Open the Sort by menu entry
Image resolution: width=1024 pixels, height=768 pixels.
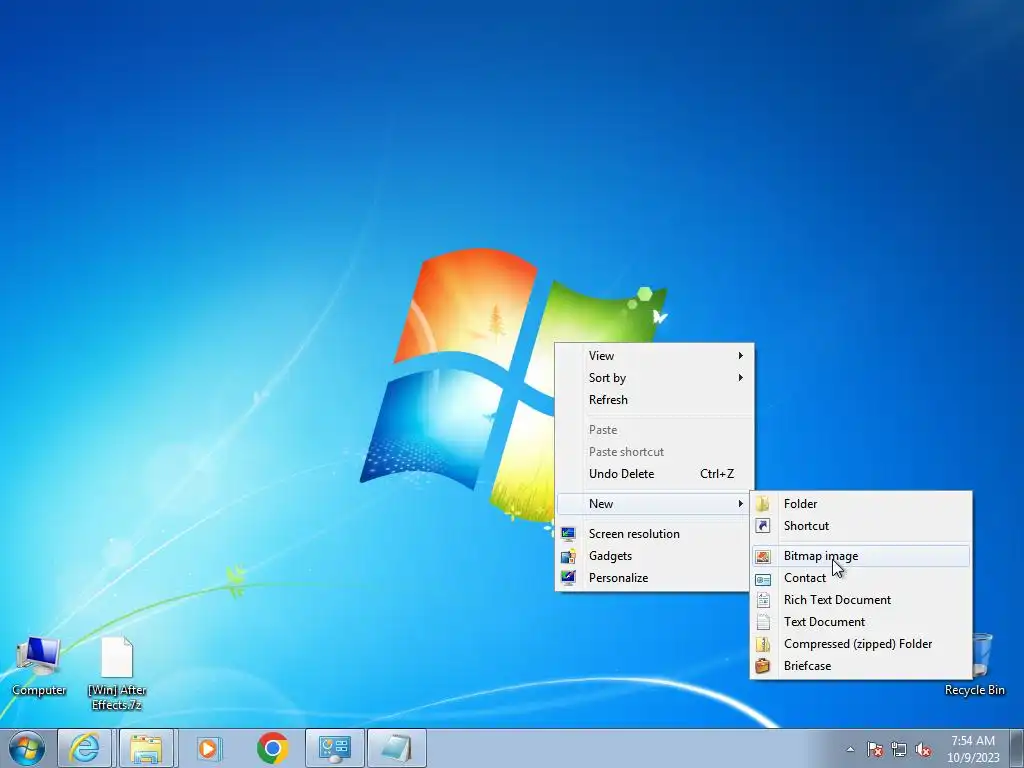click(x=654, y=377)
